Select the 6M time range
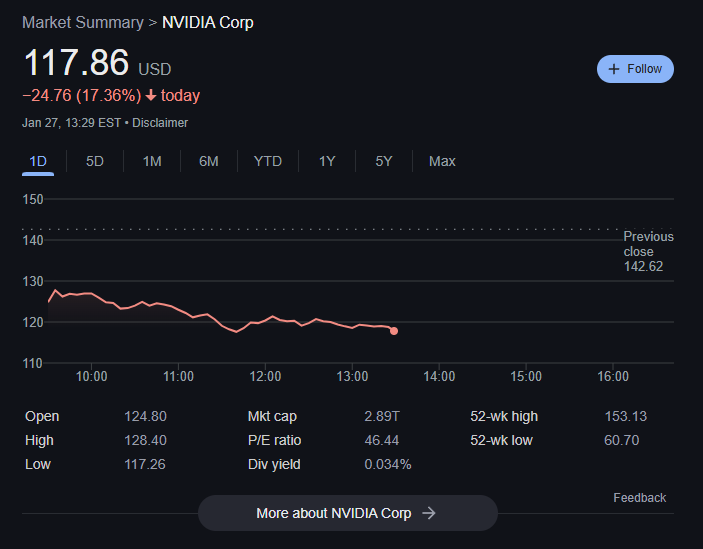 tap(208, 161)
